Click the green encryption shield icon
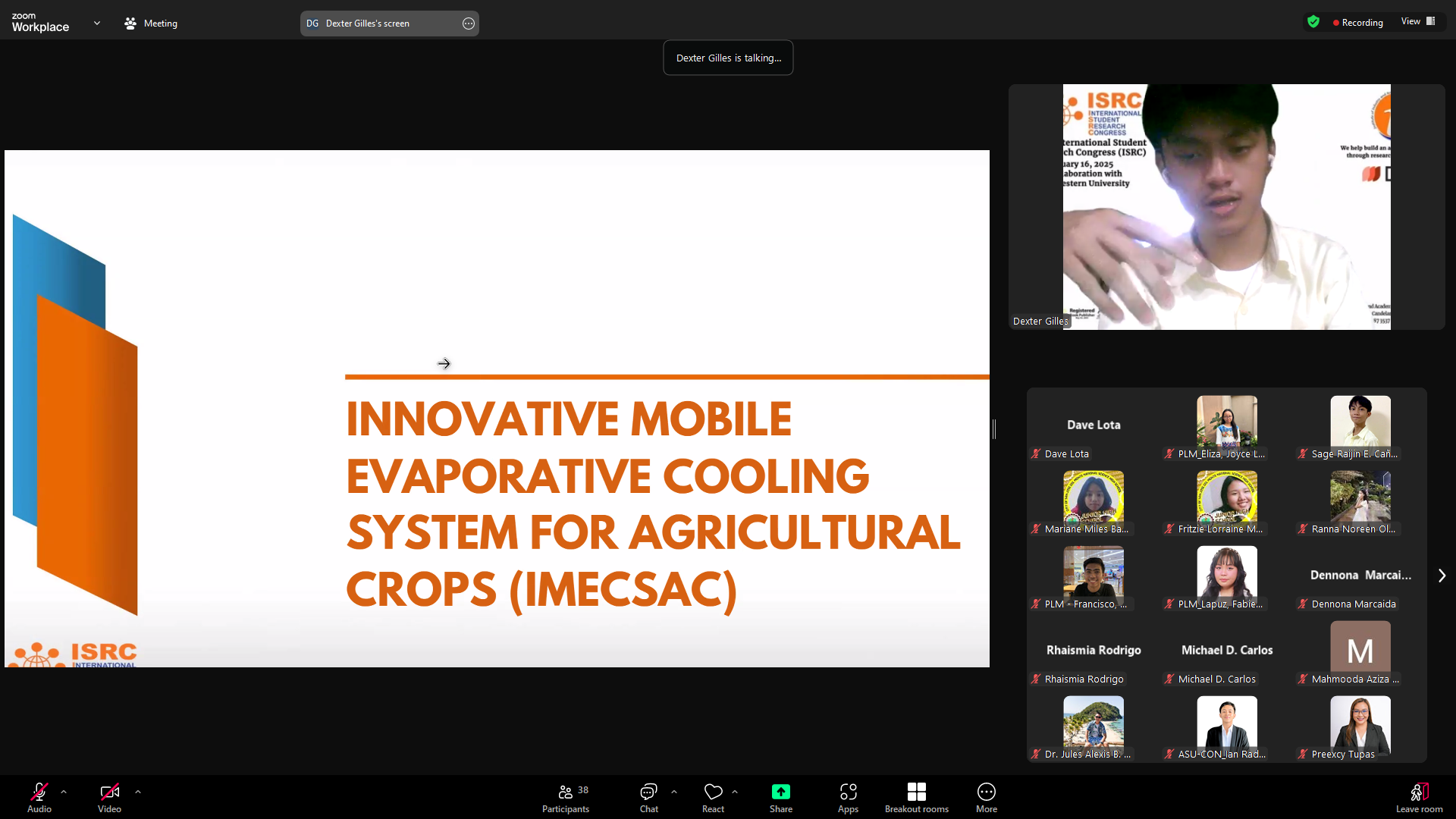 tap(1313, 22)
